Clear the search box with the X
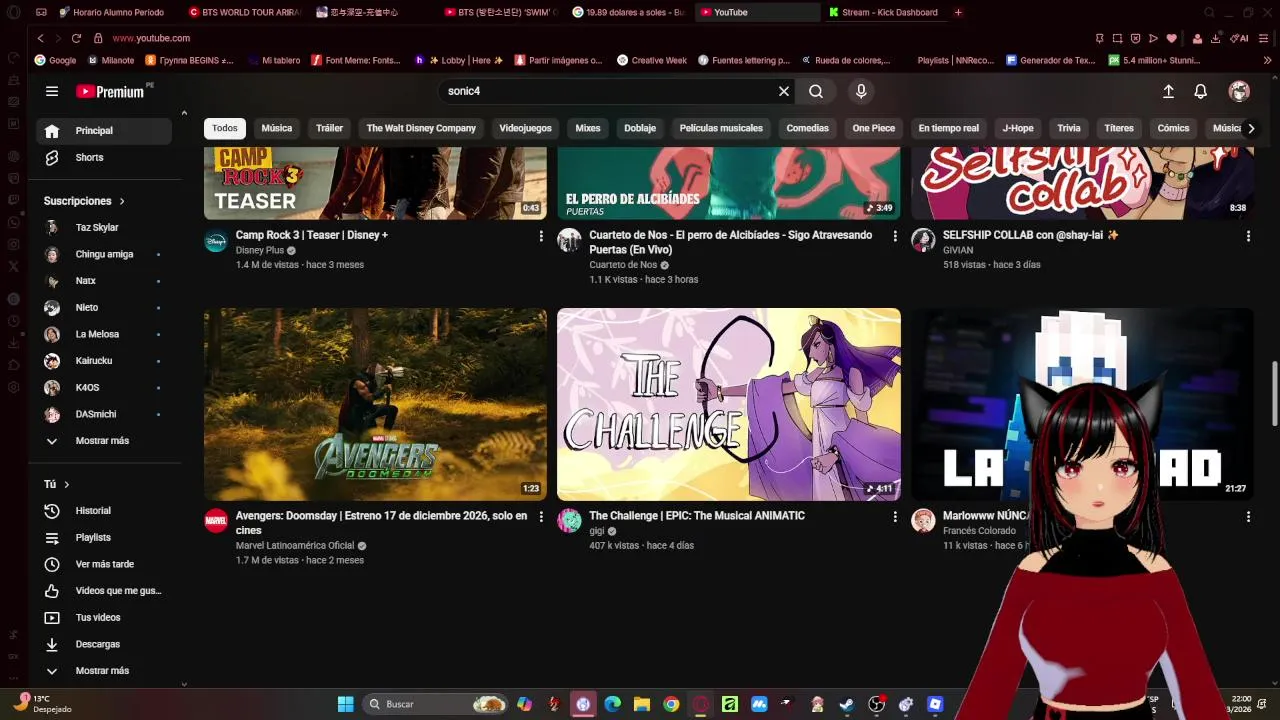Viewport: 1280px width, 720px height. coord(784,91)
